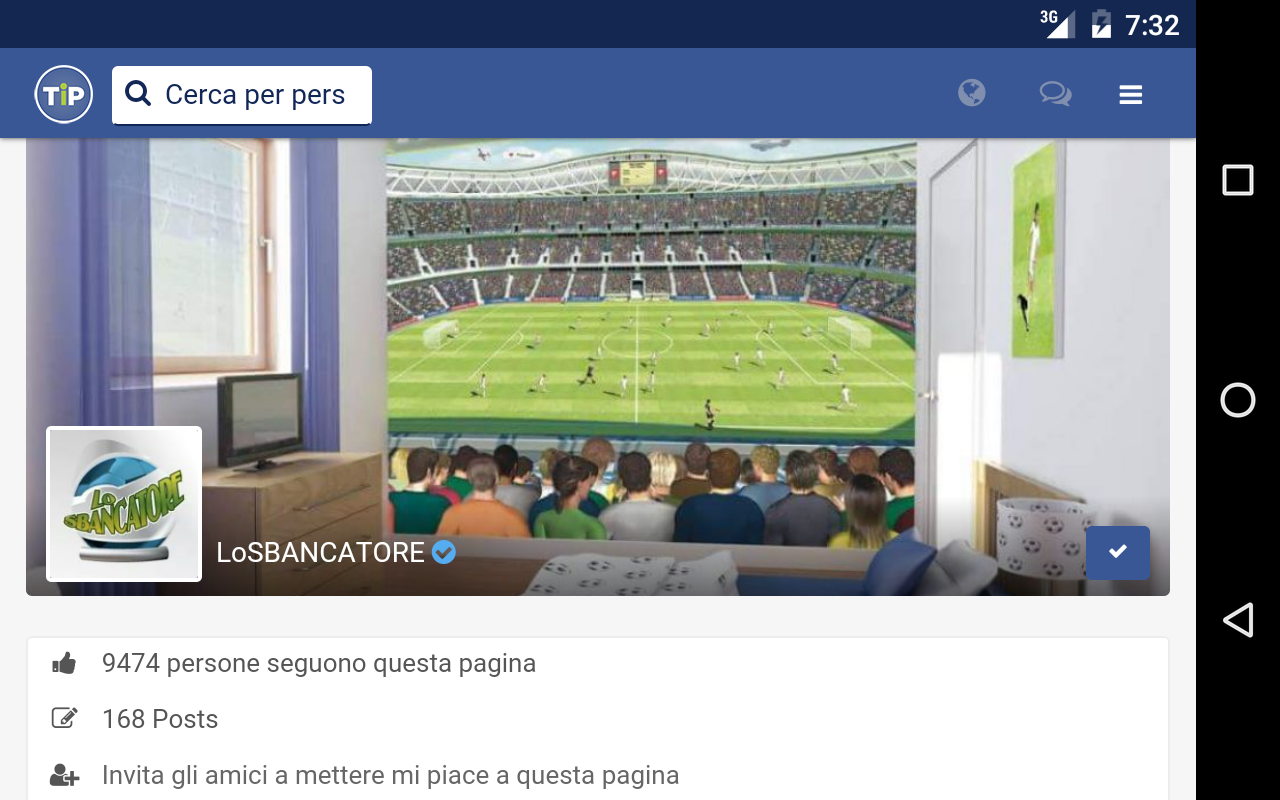
Task: Open the LoSBANCATORE profile picture
Action: pyautogui.click(x=124, y=504)
